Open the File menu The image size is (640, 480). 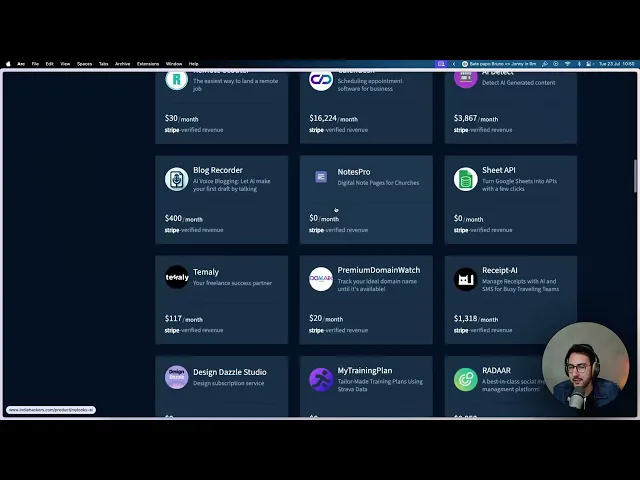pos(36,64)
